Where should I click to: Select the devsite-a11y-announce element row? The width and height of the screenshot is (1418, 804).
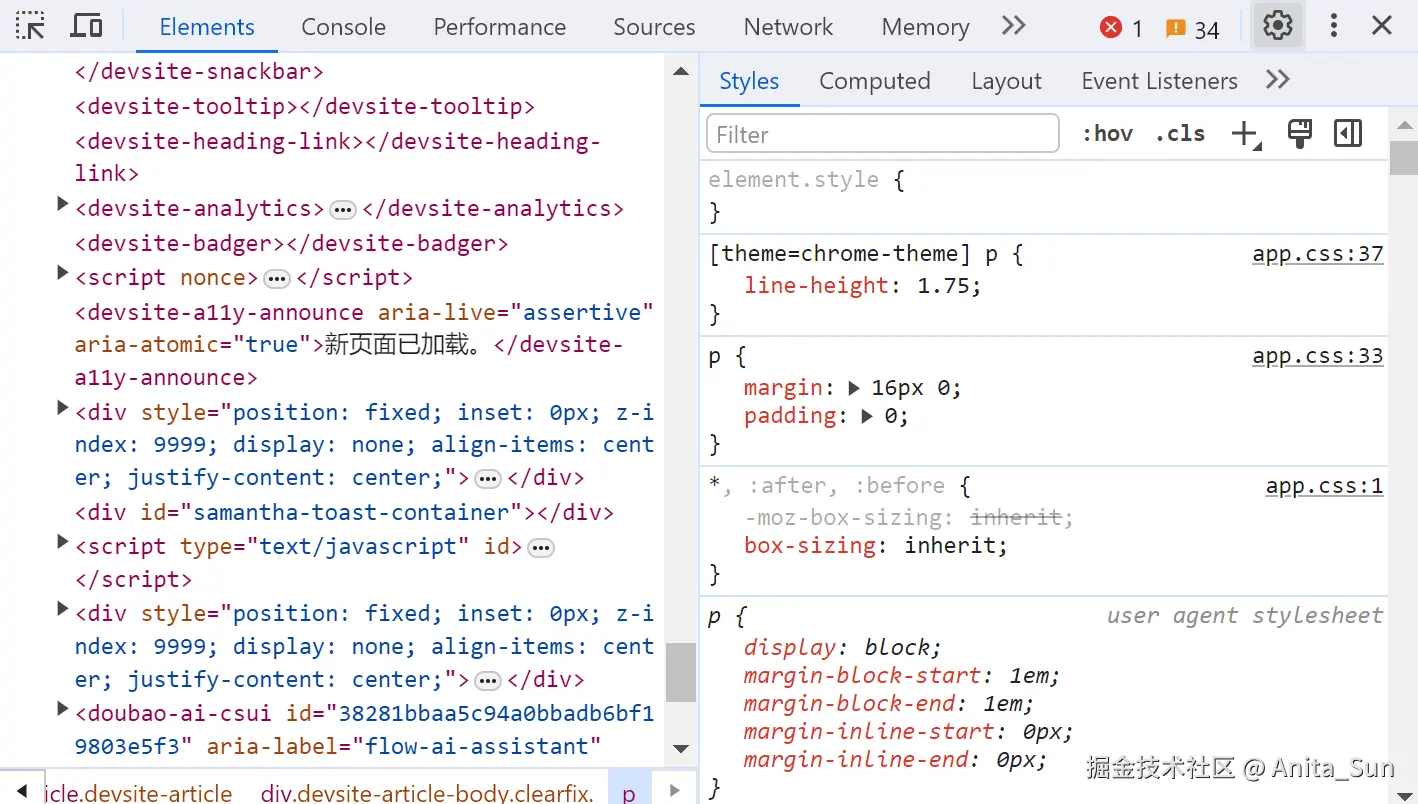point(364,344)
